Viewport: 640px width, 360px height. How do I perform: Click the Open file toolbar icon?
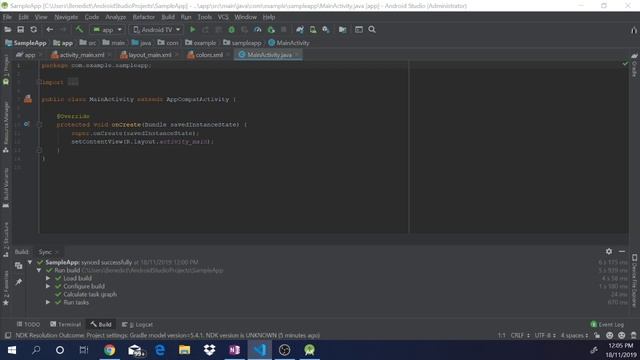point(7,29)
